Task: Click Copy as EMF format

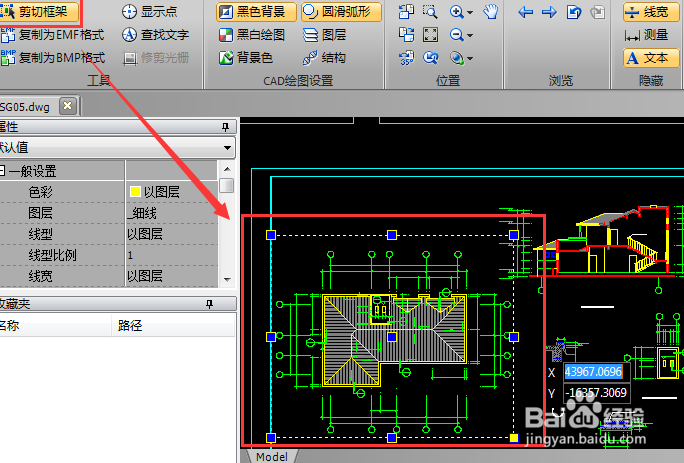Action: [52, 34]
